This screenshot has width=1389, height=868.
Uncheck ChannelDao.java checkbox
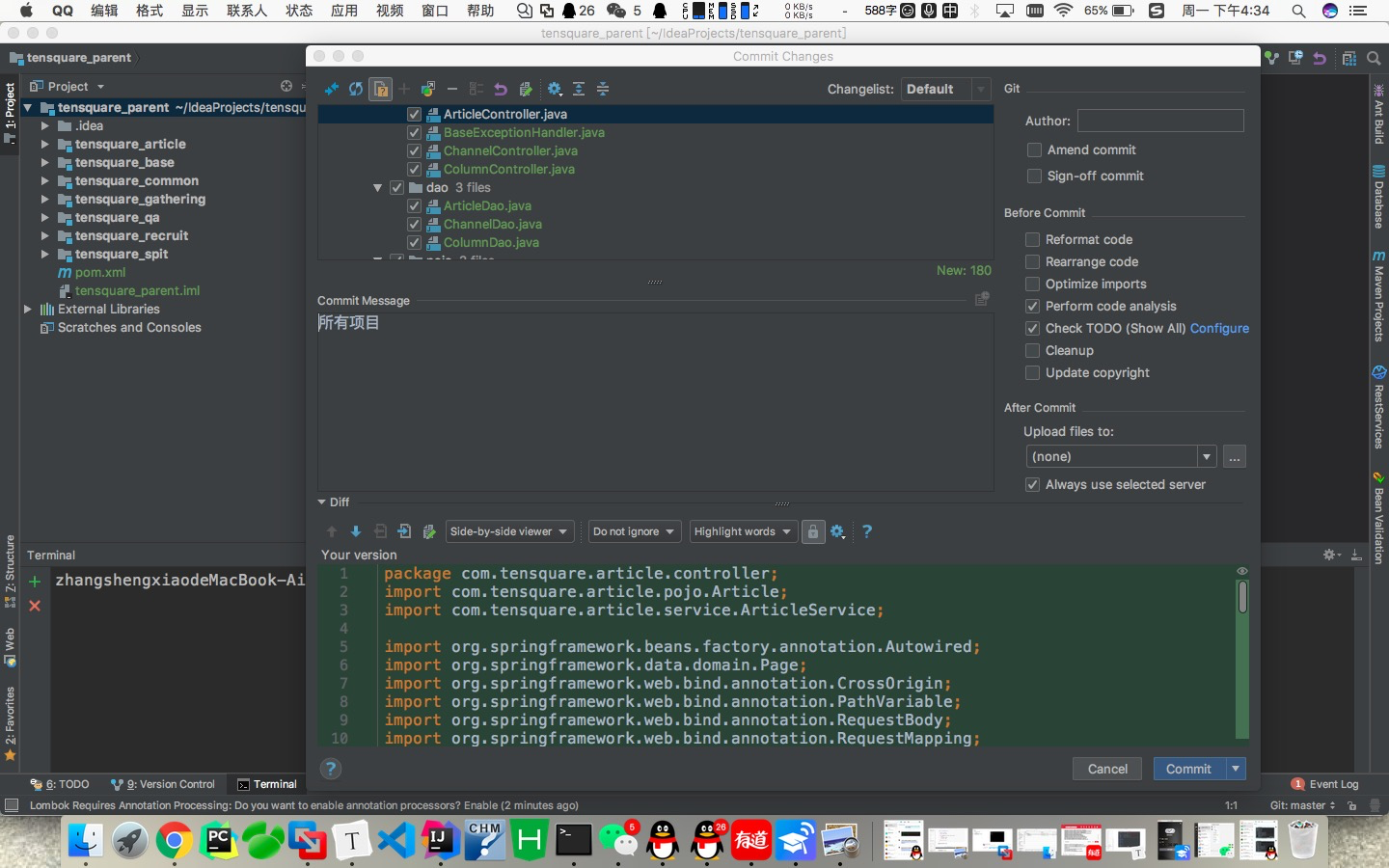[x=414, y=224]
